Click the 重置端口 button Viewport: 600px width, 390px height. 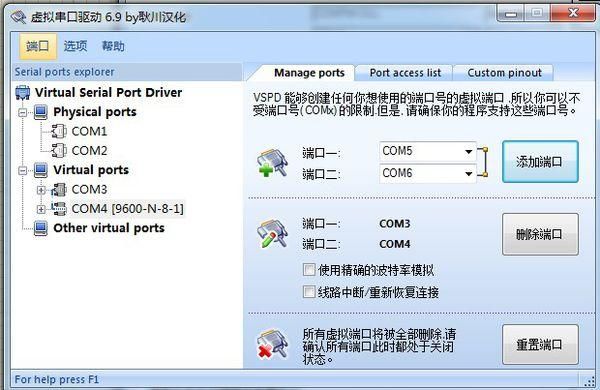(540, 344)
